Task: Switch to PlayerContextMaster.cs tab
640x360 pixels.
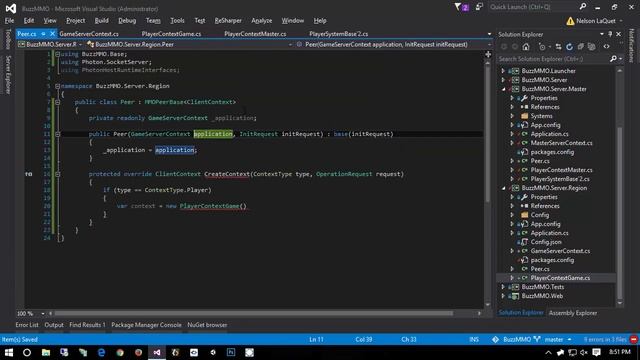Action: (x=255, y=34)
